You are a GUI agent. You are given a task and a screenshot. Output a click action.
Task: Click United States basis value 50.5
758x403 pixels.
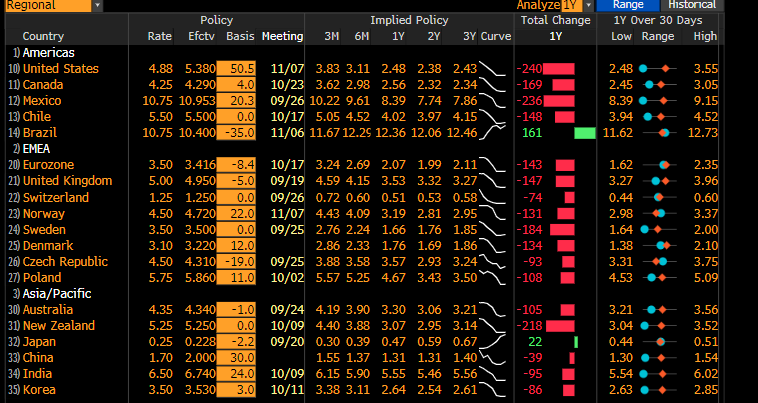236,69
